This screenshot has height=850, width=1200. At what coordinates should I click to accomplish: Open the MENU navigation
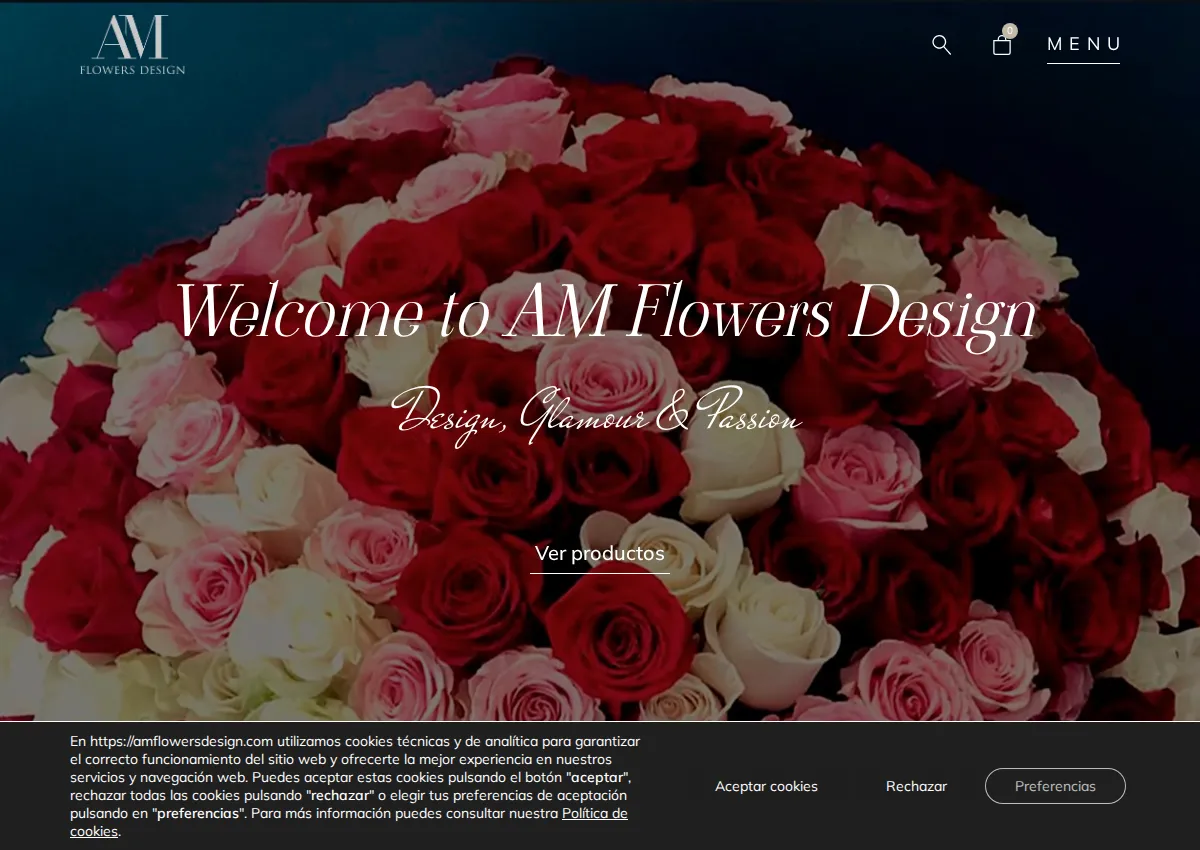tap(1084, 44)
